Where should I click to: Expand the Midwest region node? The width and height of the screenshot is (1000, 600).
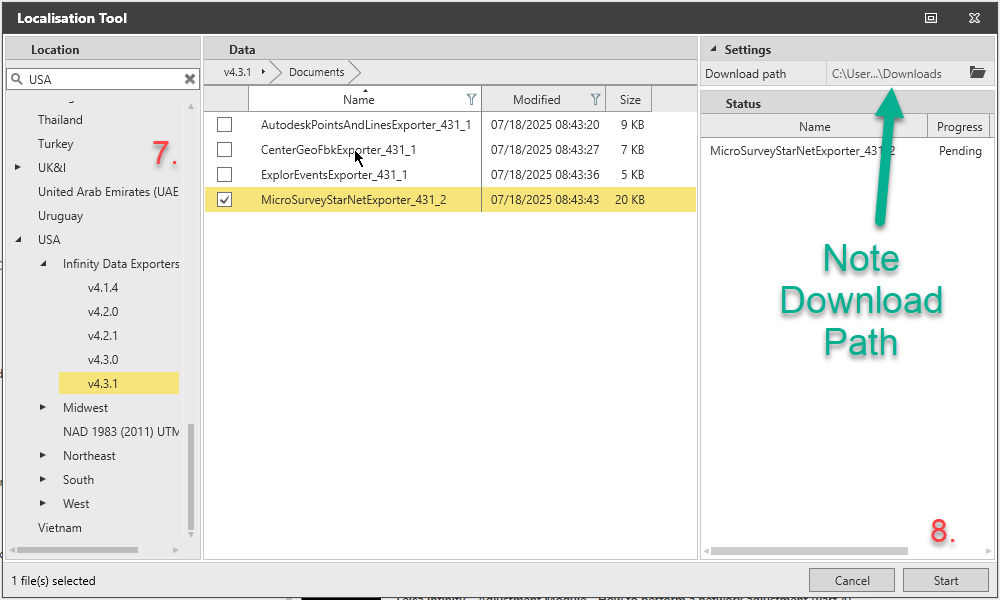click(x=43, y=408)
